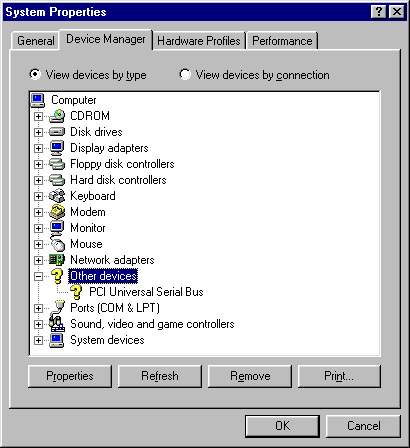Select View devices by type
This screenshot has height=448, width=410.
pyautogui.click(x=88, y=75)
